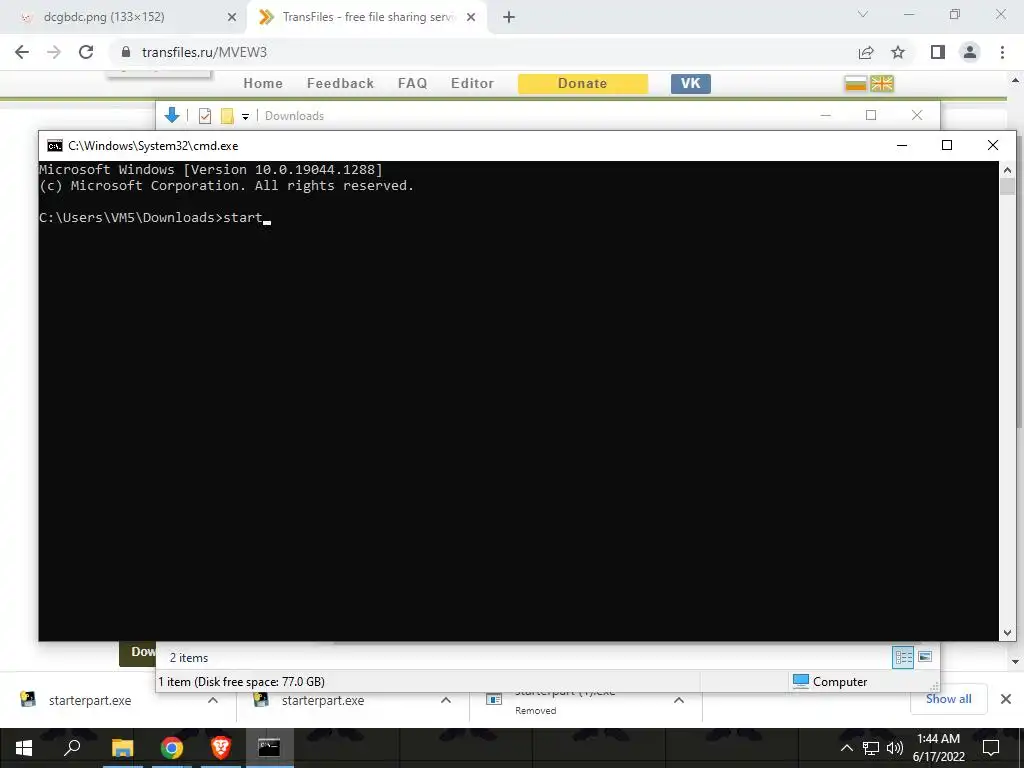Switch Explorer to large icons view
The height and width of the screenshot is (768, 1024).
click(925, 657)
